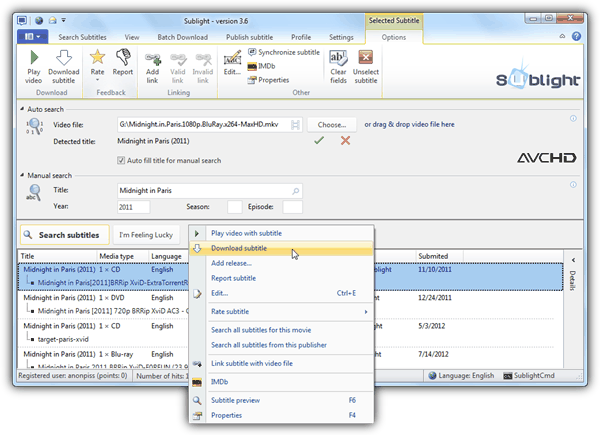
Task: Click SublightCmd in status bar
Action: [x=529, y=376]
